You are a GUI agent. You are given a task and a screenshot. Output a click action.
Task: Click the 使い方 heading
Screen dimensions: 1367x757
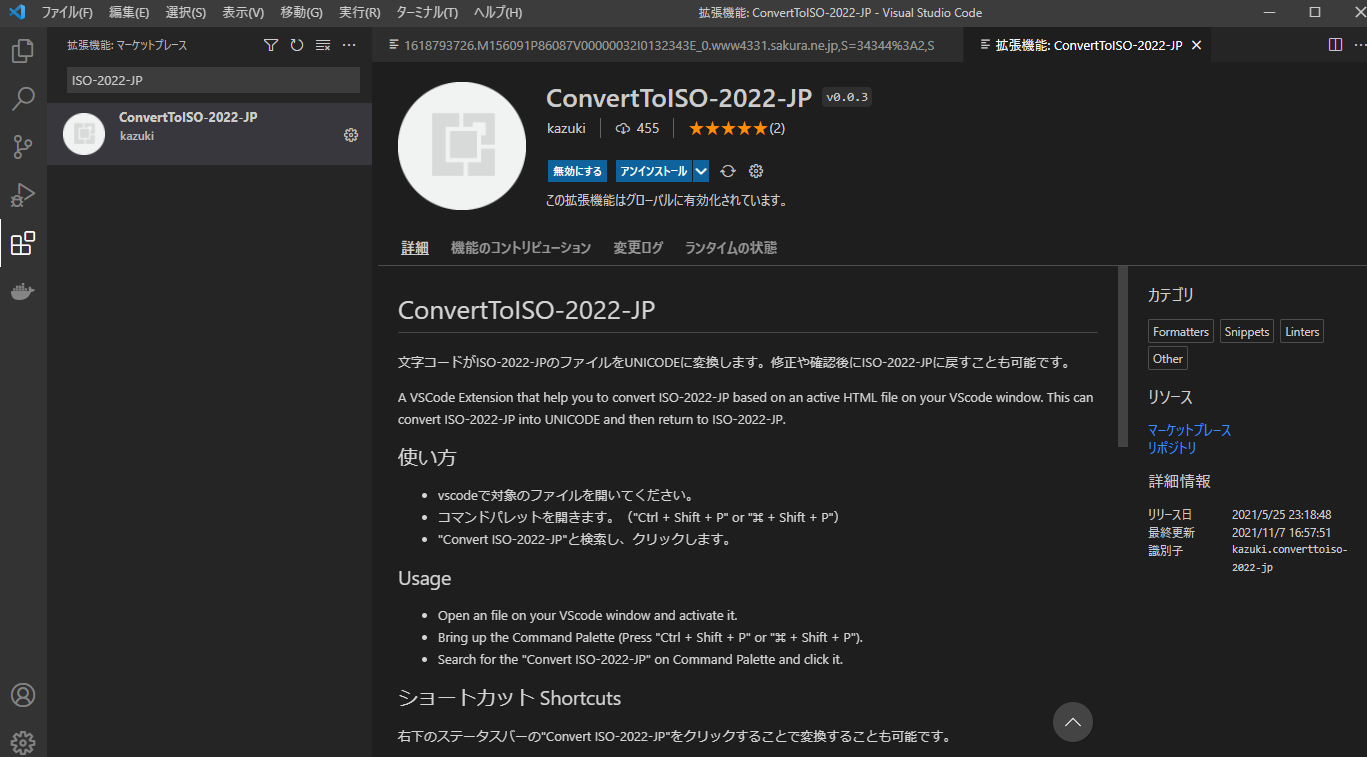pos(427,458)
